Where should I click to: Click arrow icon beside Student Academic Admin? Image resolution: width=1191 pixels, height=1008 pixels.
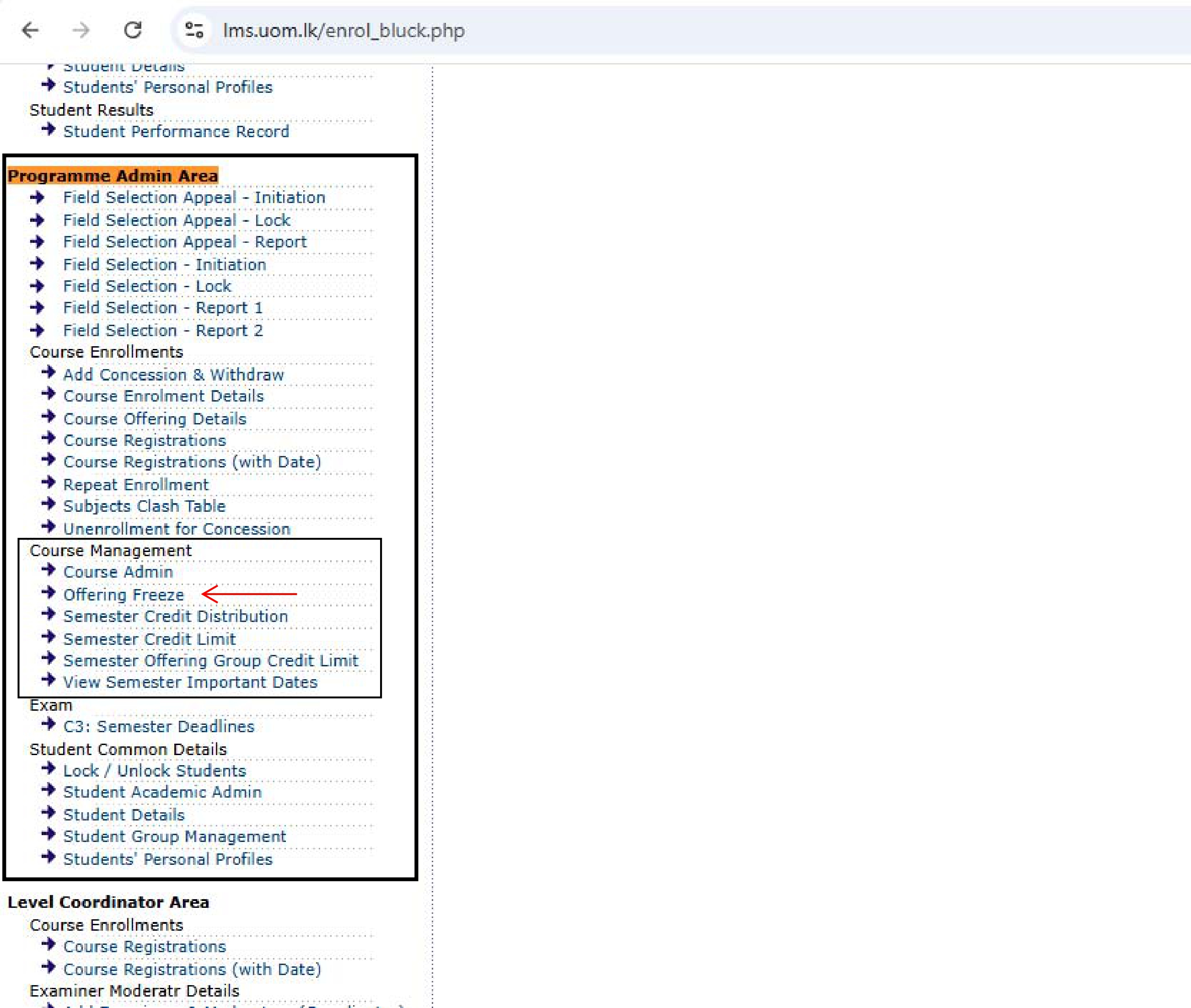pos(48,790)
